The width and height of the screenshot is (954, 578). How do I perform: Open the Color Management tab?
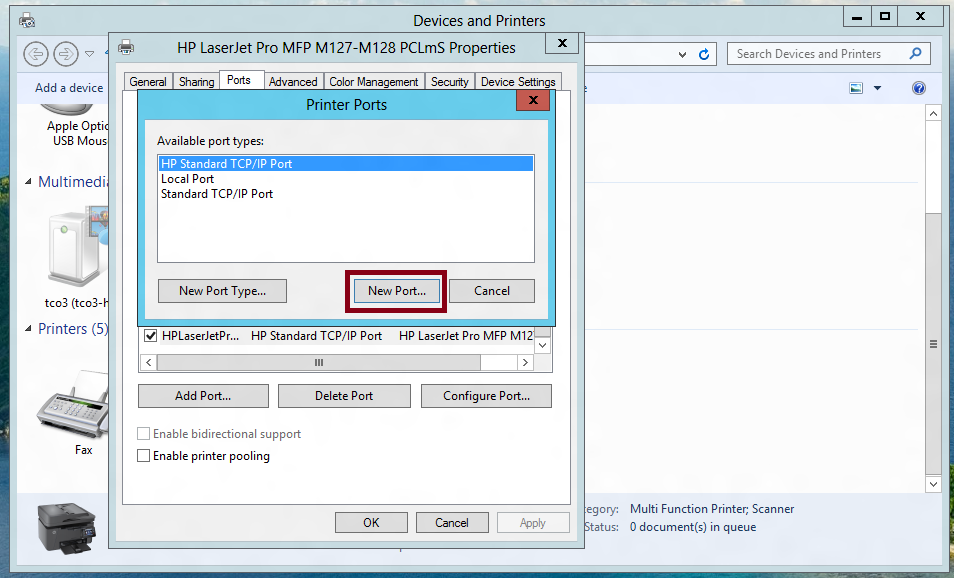coord(374,82)
